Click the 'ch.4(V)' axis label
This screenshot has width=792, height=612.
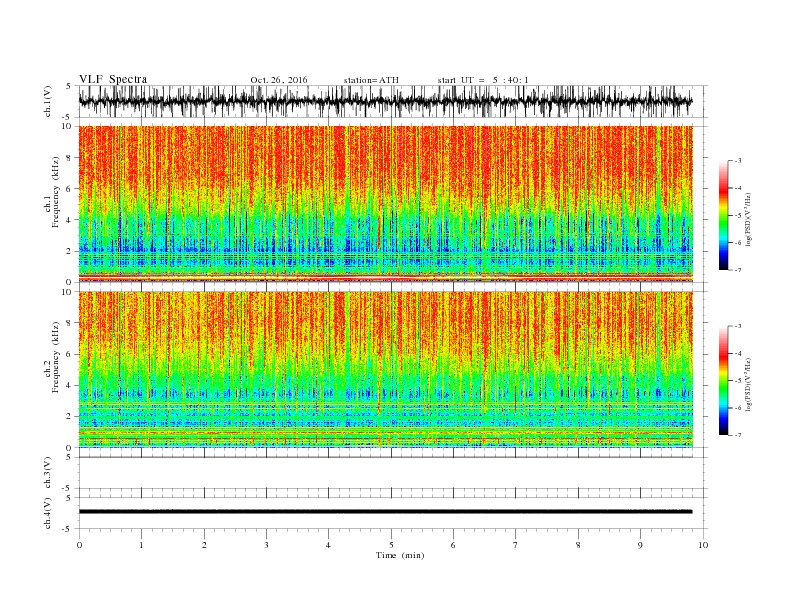pyautogui.click(x=48, y=513)
